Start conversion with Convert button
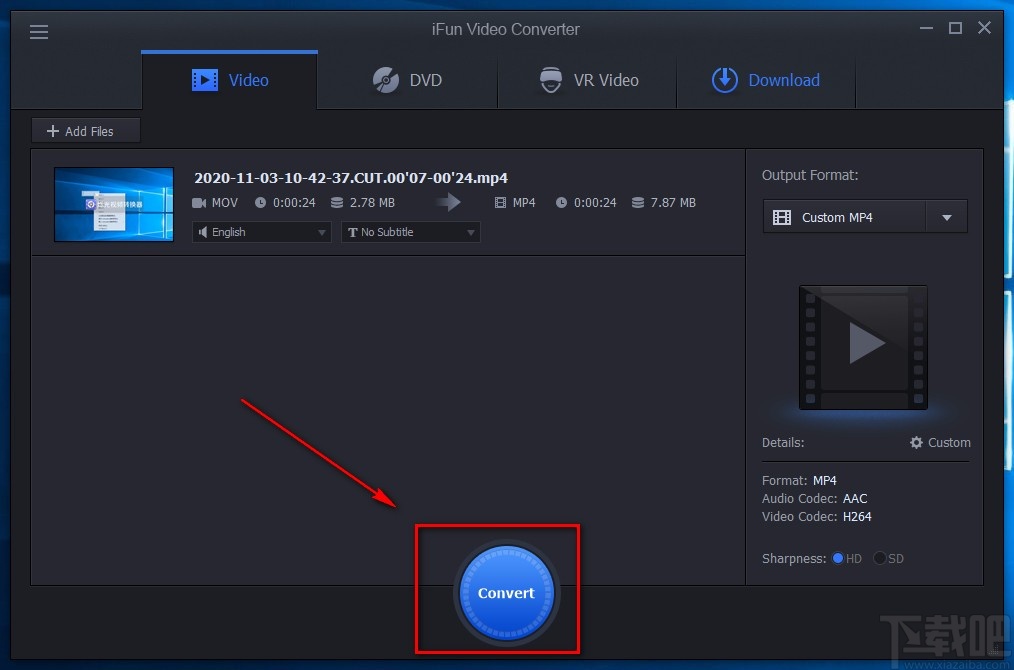 pyautogui.click(x=506, y=593)
